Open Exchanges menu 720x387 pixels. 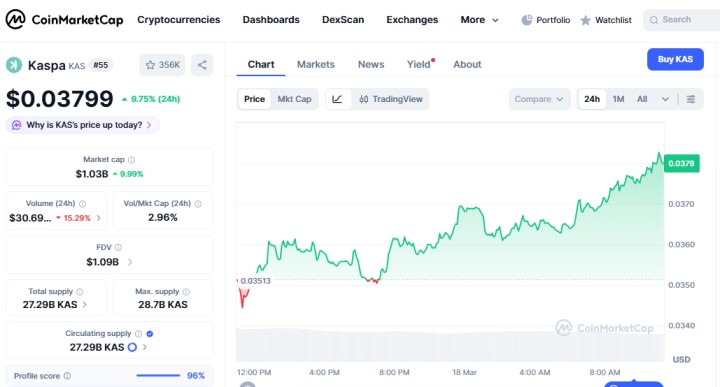click(412, 20)
